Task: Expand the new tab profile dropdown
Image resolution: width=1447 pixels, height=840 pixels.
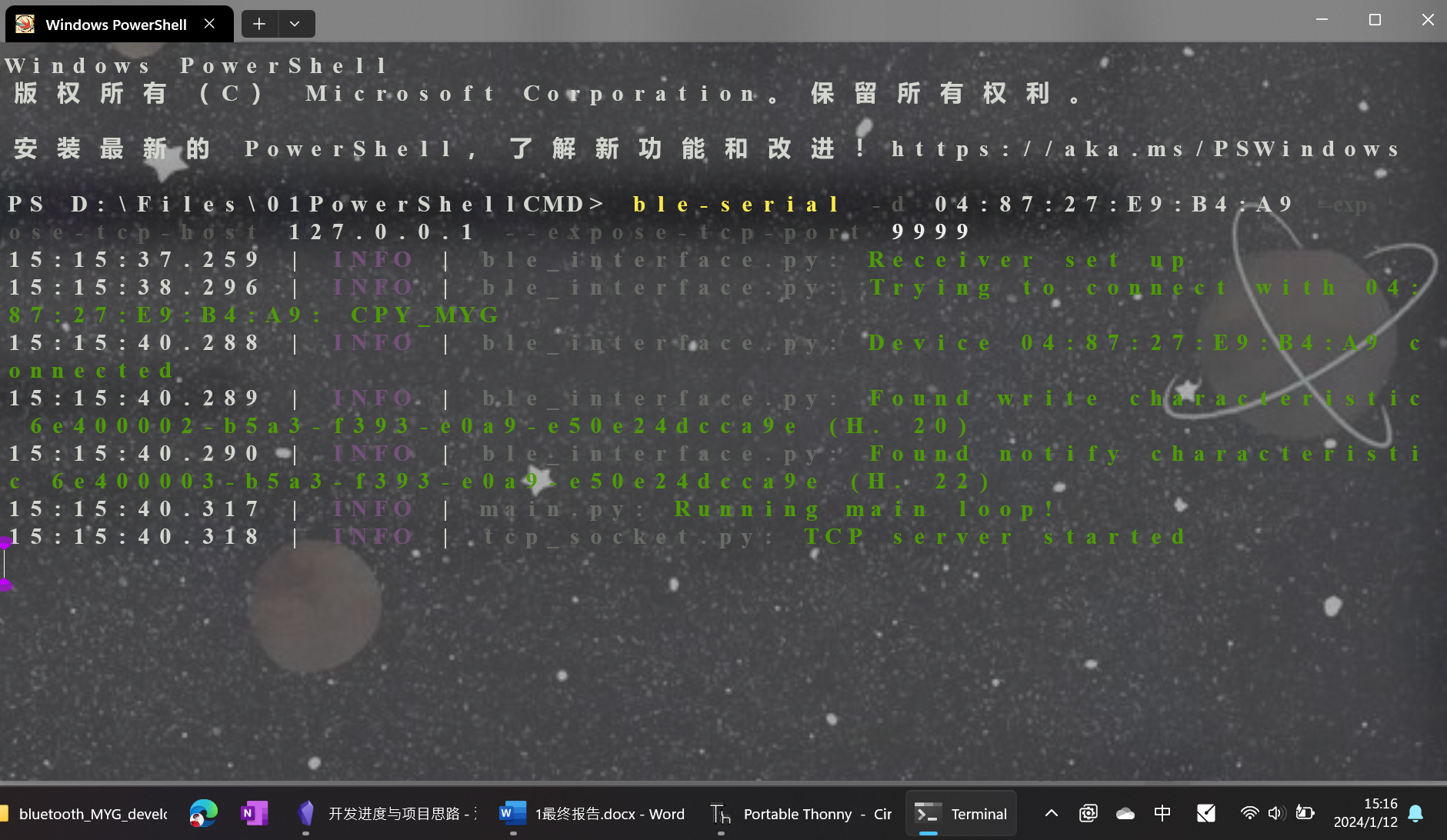Action: (x=295, y=24)
